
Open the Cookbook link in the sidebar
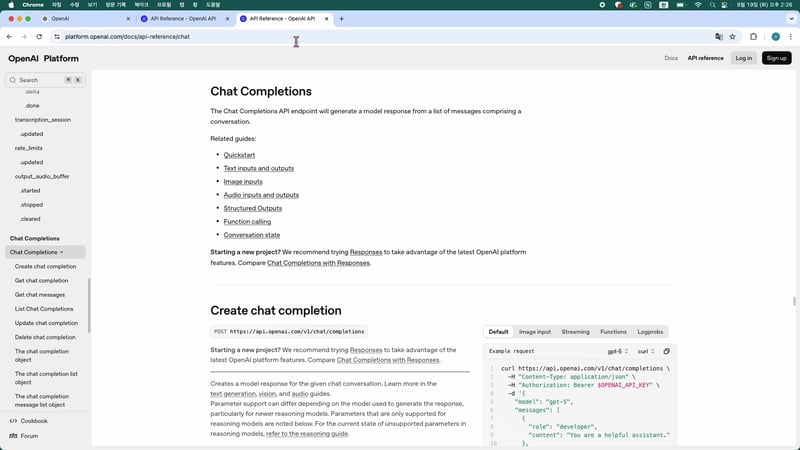click(34, 421)
